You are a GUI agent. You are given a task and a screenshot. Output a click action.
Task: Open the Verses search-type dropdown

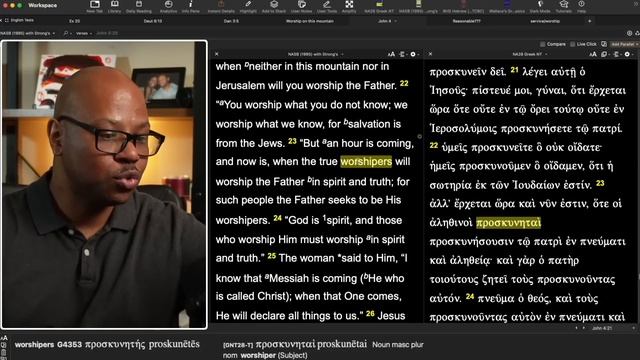pos(84,33)
